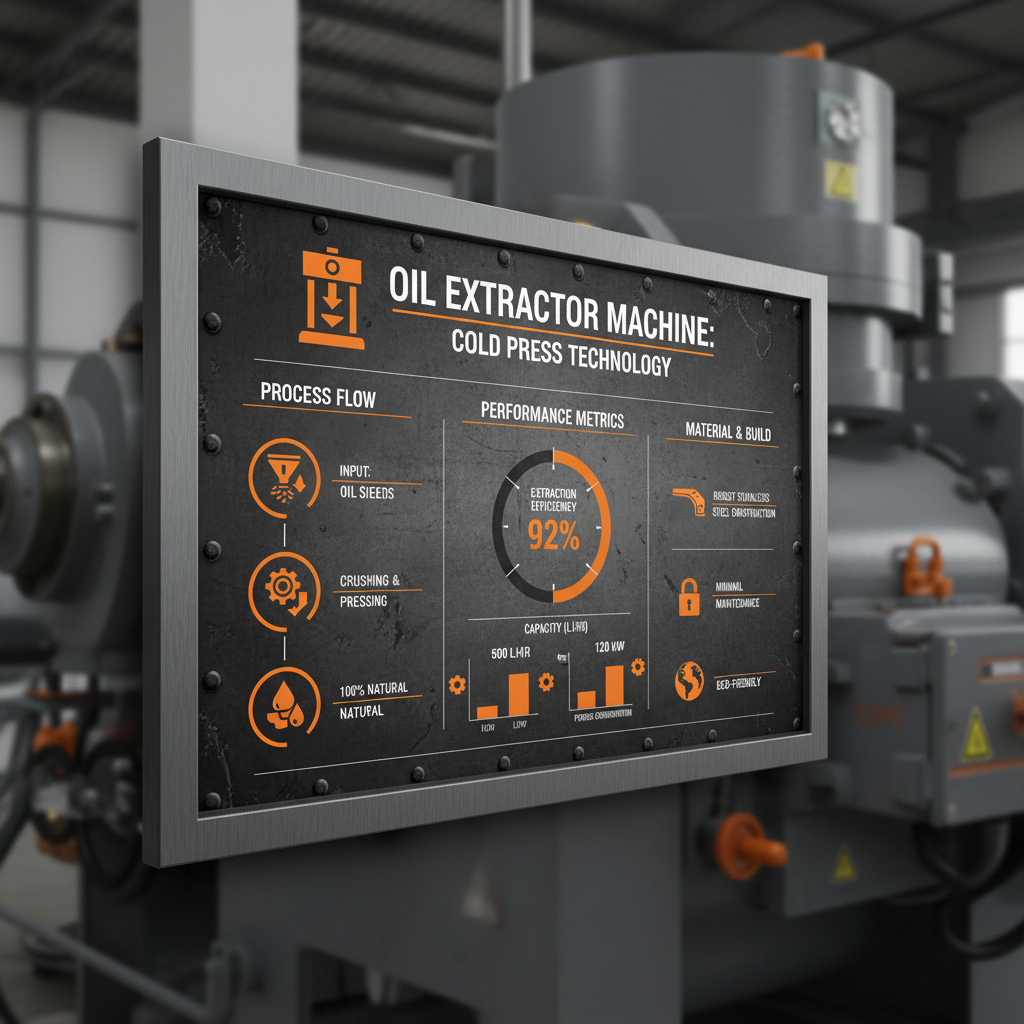Click the padlock icon for Minimal Maintenance

click(690, 598)
